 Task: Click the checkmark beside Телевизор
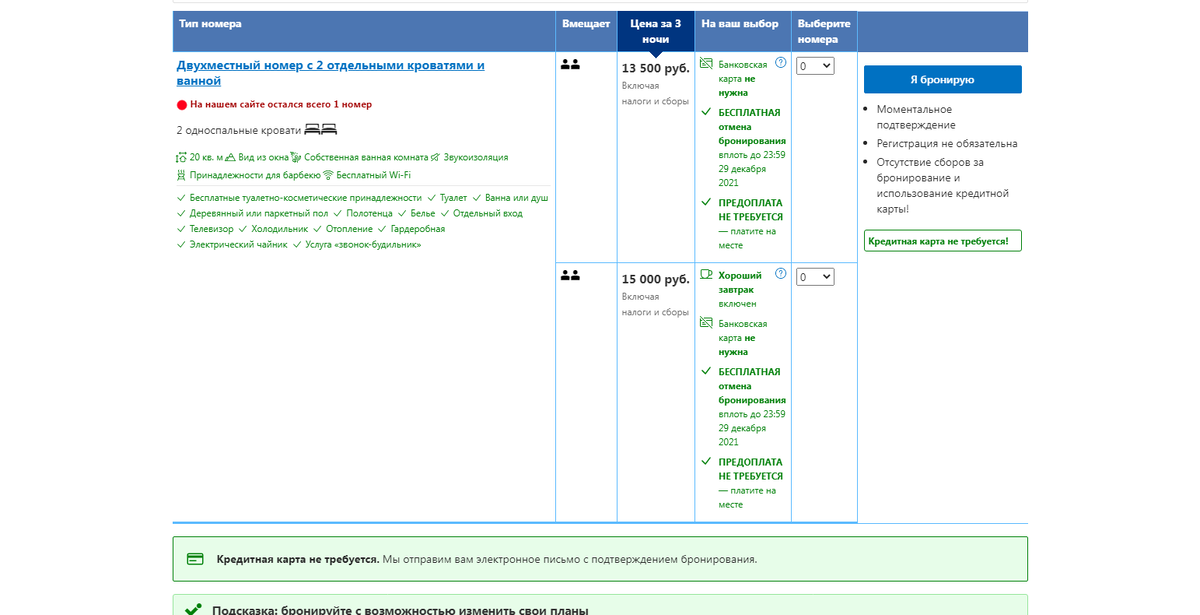coord(181,229)
